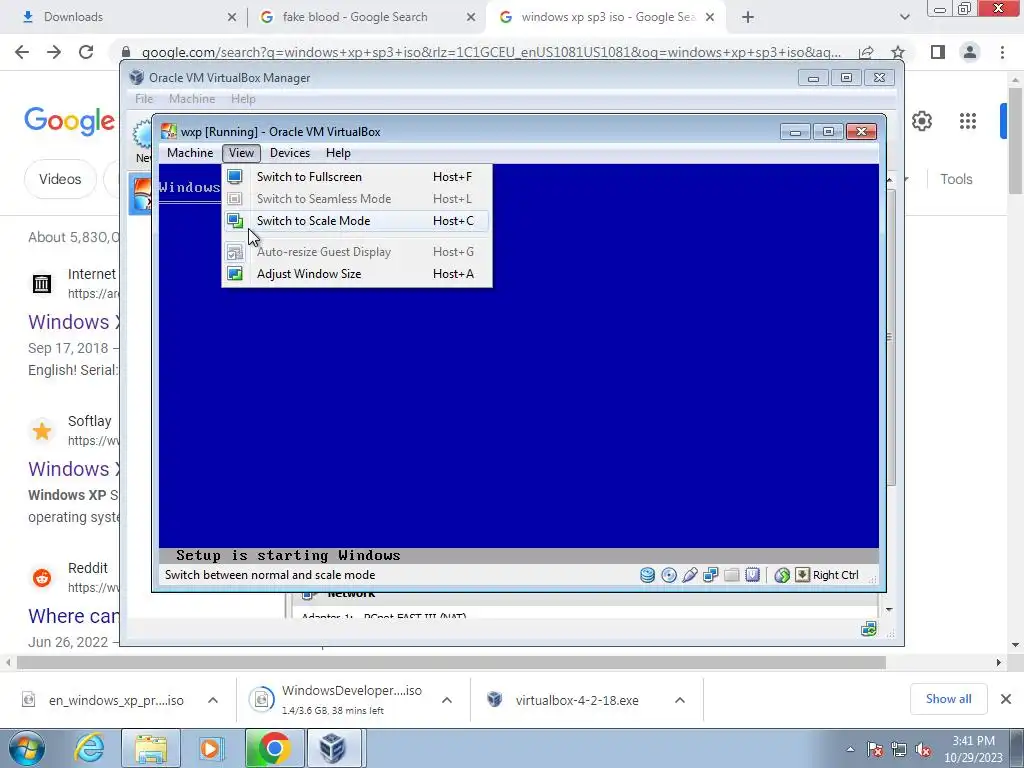Image resolution: width=1024 pixels, height=768 pixels.
Task: Click the Action Center flag tray icon
Action: pyautogui.click(x=875, y=749)
